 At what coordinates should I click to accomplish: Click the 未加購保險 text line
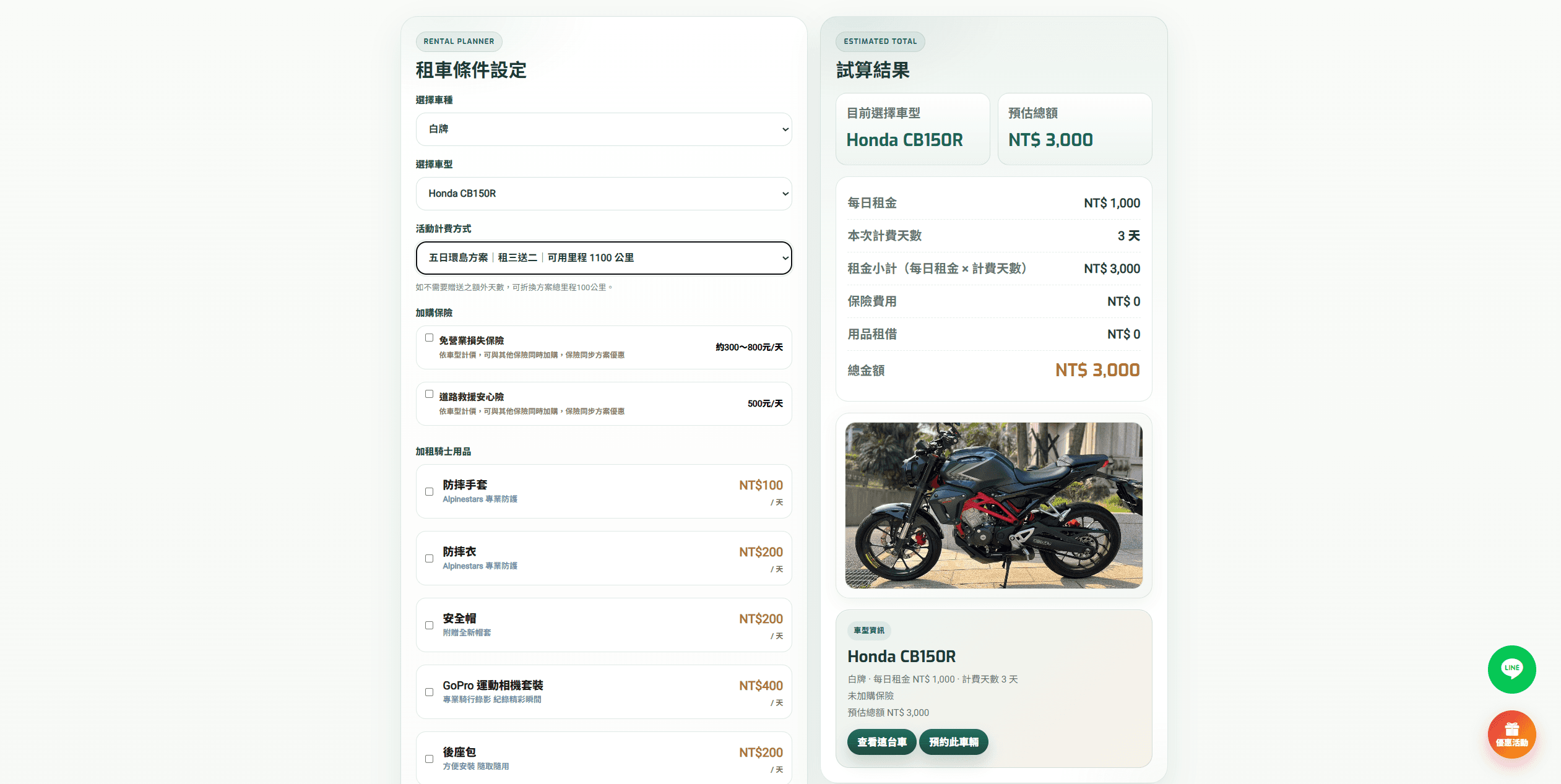pos(870,696)
